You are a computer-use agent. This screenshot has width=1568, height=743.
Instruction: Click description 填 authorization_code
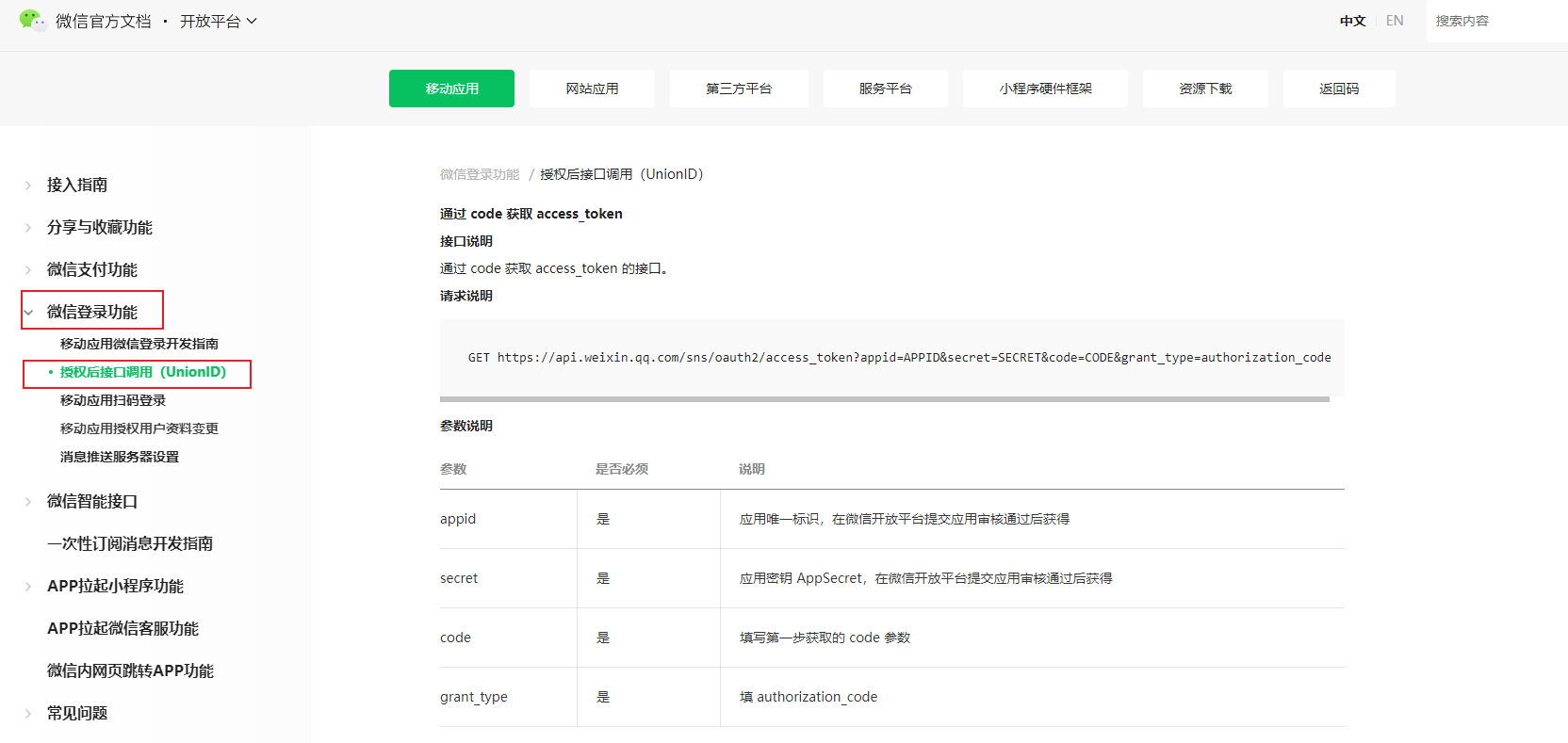coord(808,697)
